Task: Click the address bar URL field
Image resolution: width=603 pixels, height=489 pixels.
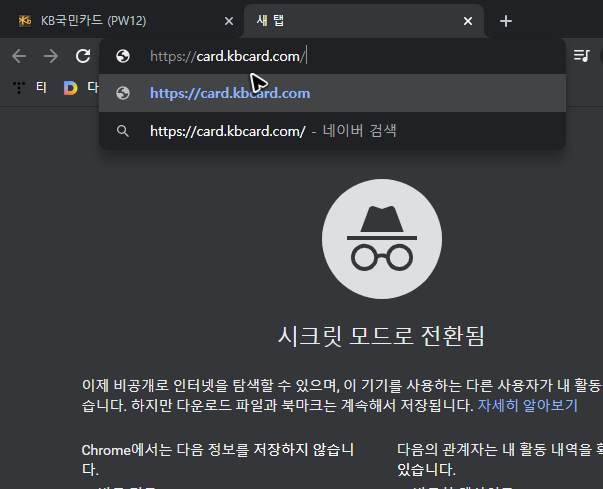Action: pyautogui.click(x=332, y=57)
